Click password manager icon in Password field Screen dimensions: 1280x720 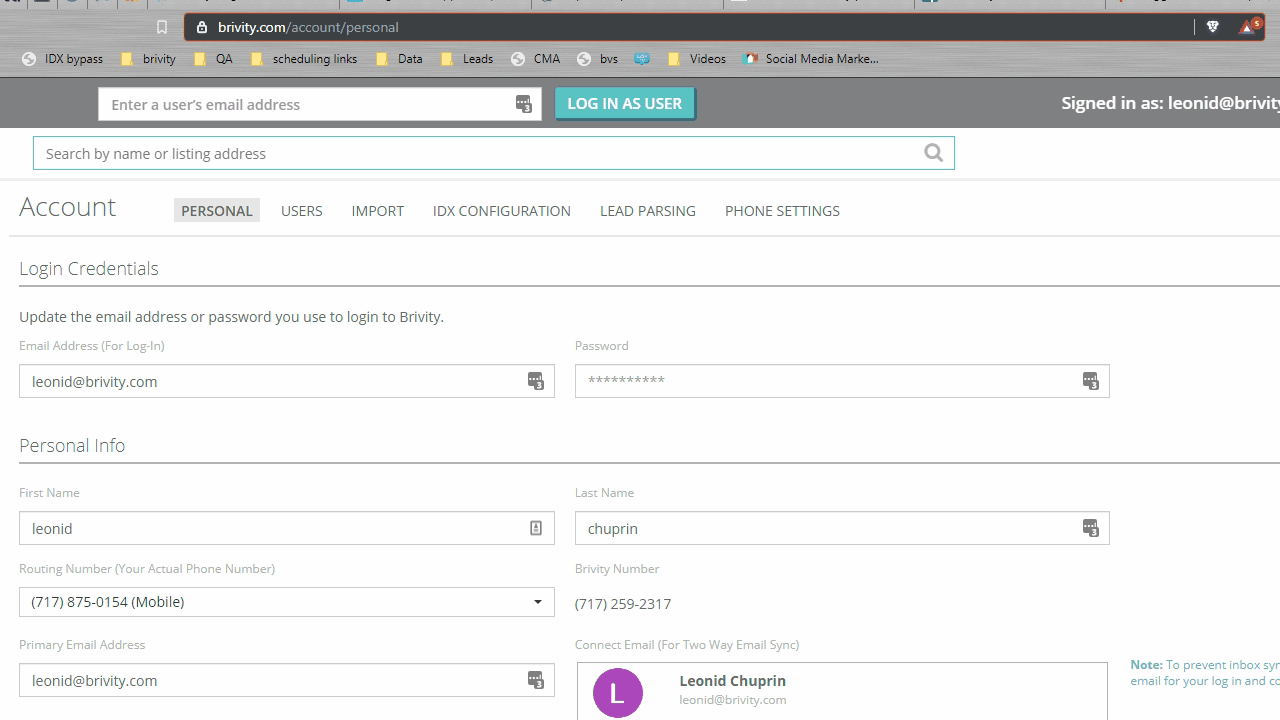point(1091,381)
